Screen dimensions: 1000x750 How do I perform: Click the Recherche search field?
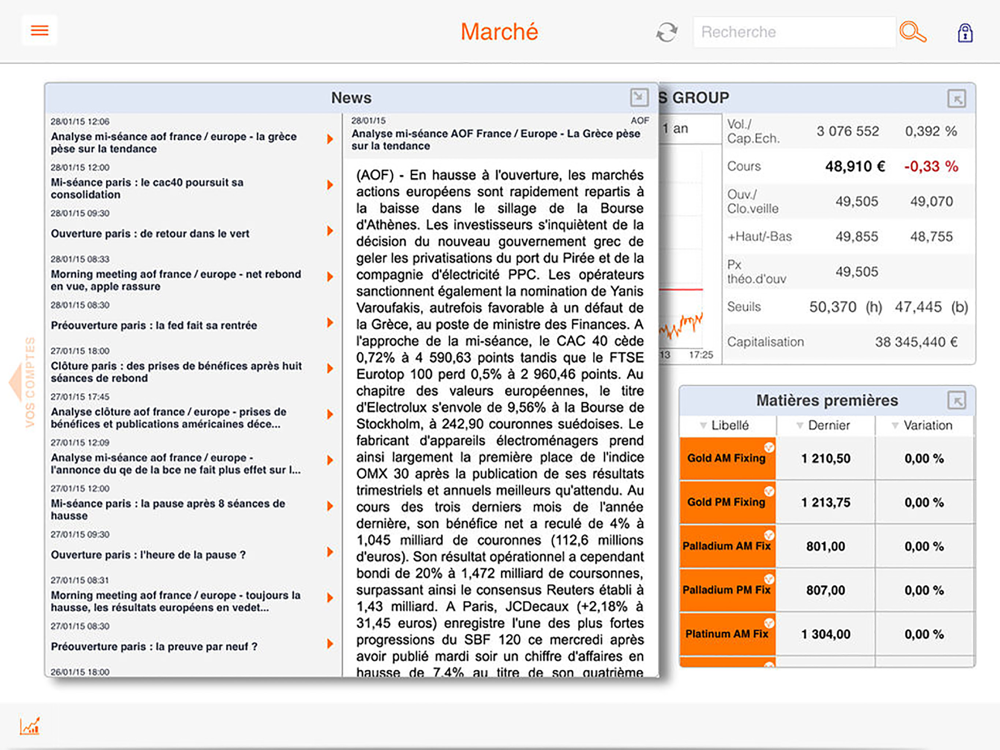[793, 32]
